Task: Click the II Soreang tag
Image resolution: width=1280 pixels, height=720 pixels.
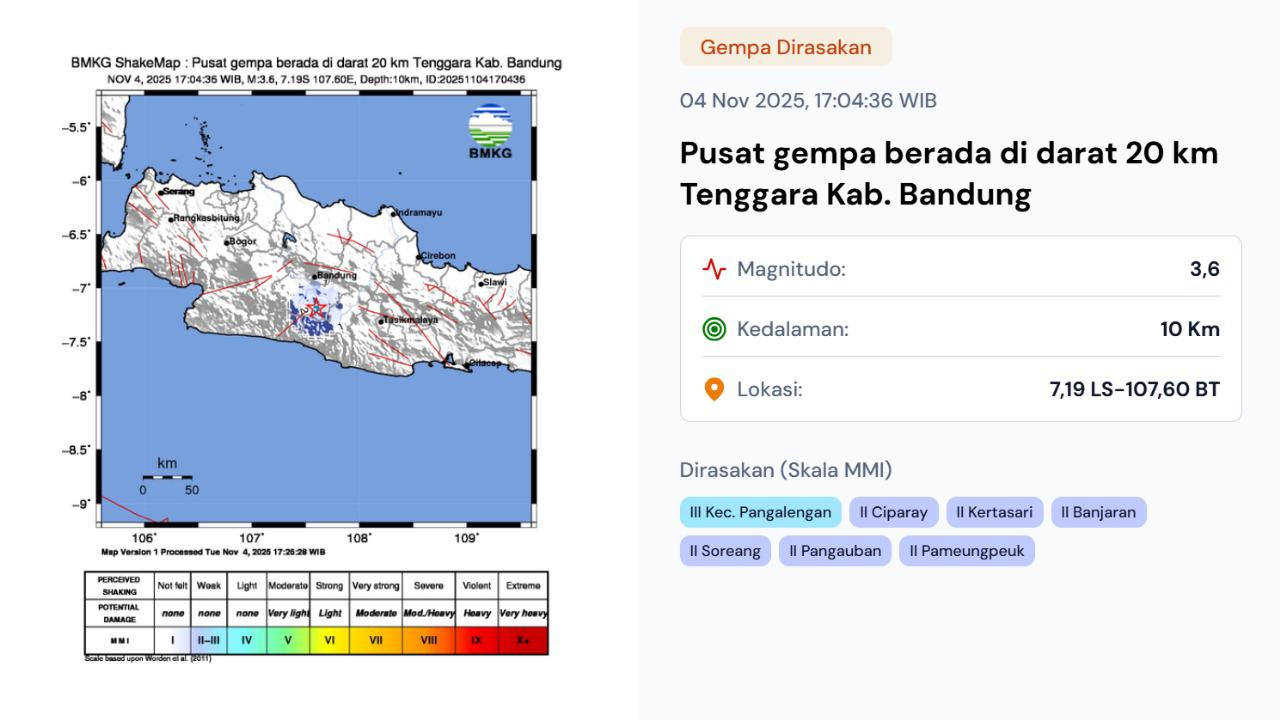Action: (725, 551)
